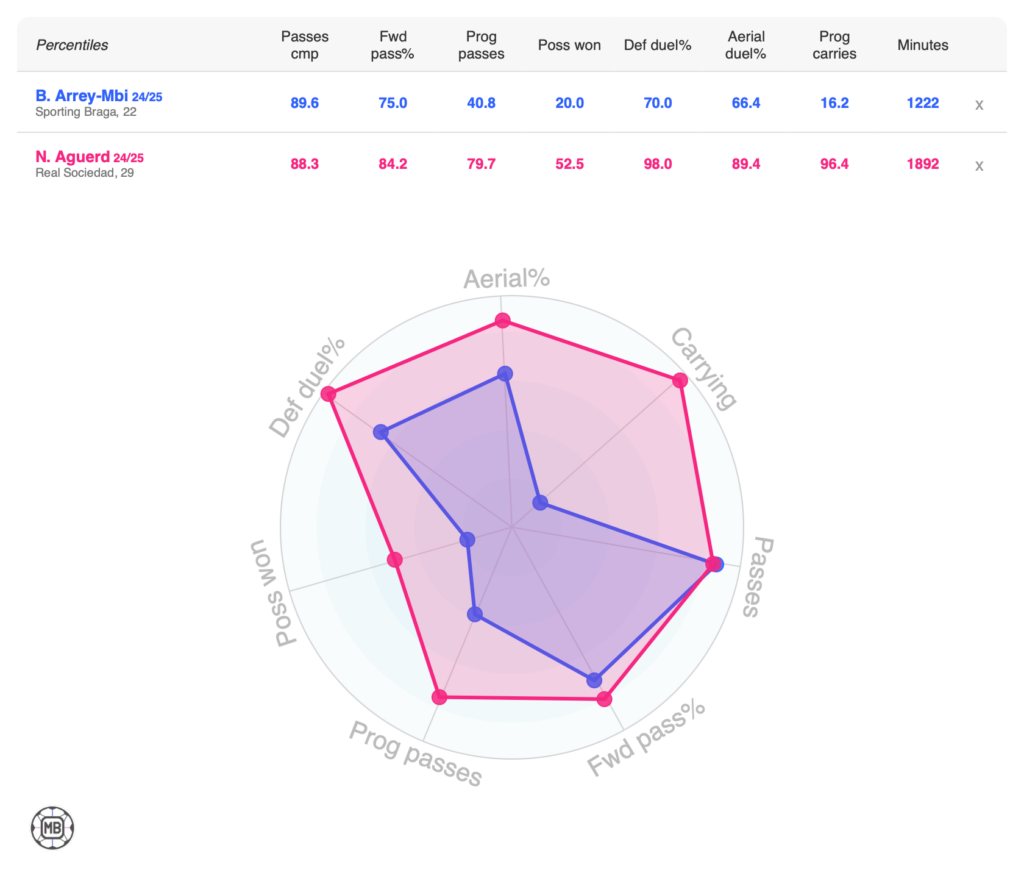Click the Carrying axis label on radar
The width and height of the screenshot is (1024, 895).
(x=704, y=368)
